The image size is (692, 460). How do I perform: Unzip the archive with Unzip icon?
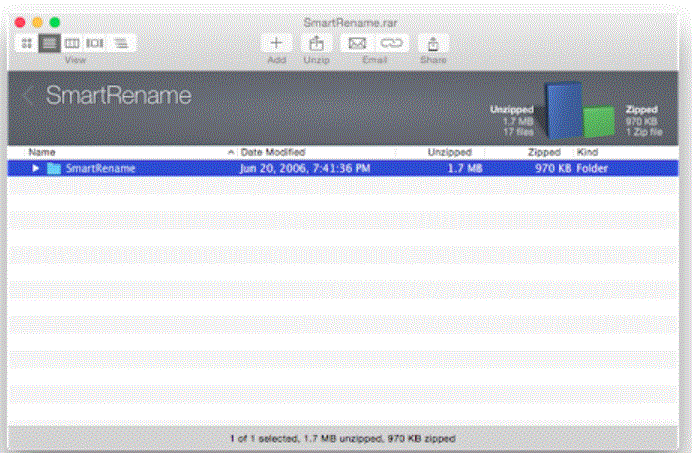[316, 43]
